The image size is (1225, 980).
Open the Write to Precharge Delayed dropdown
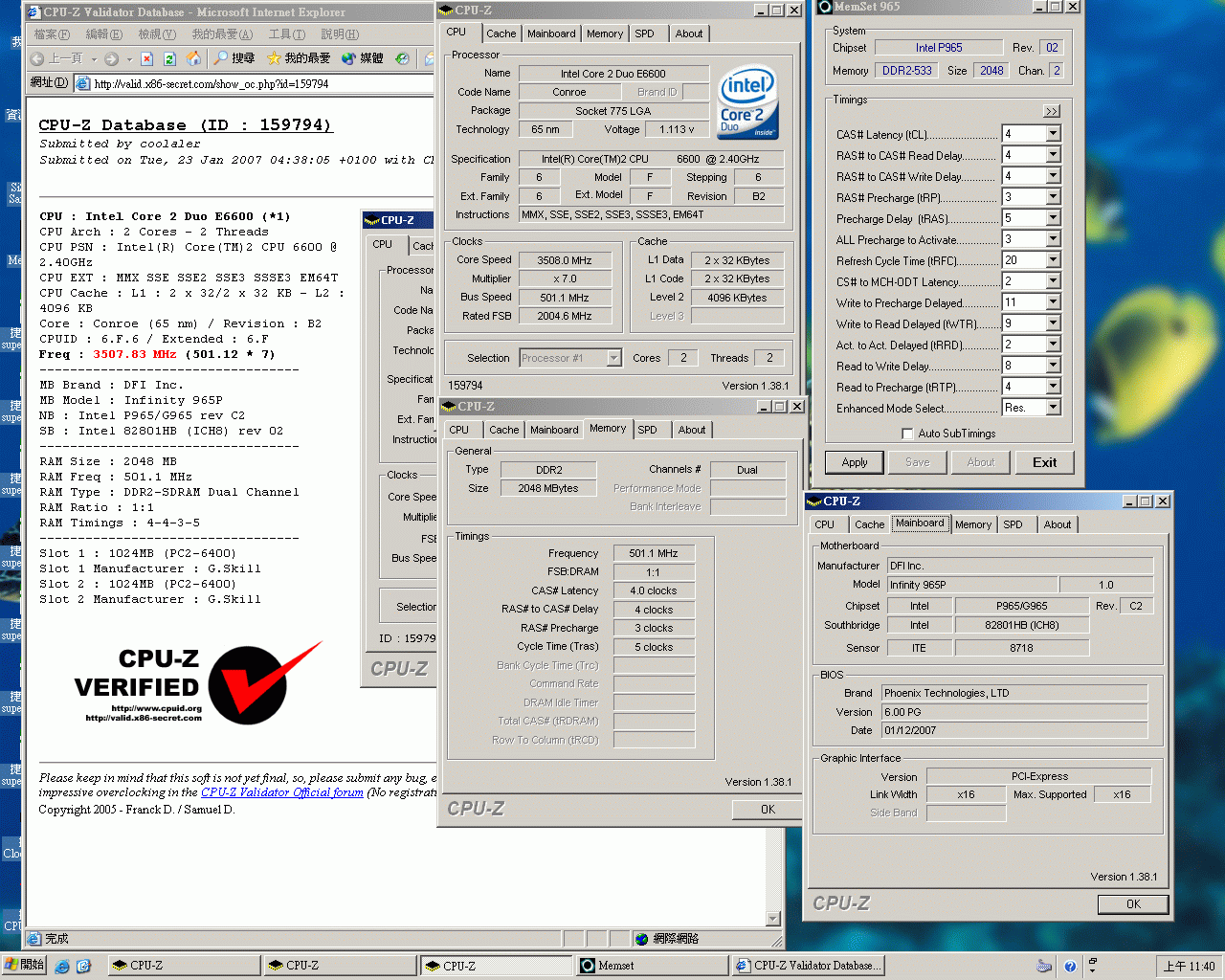click(1053, 301)
